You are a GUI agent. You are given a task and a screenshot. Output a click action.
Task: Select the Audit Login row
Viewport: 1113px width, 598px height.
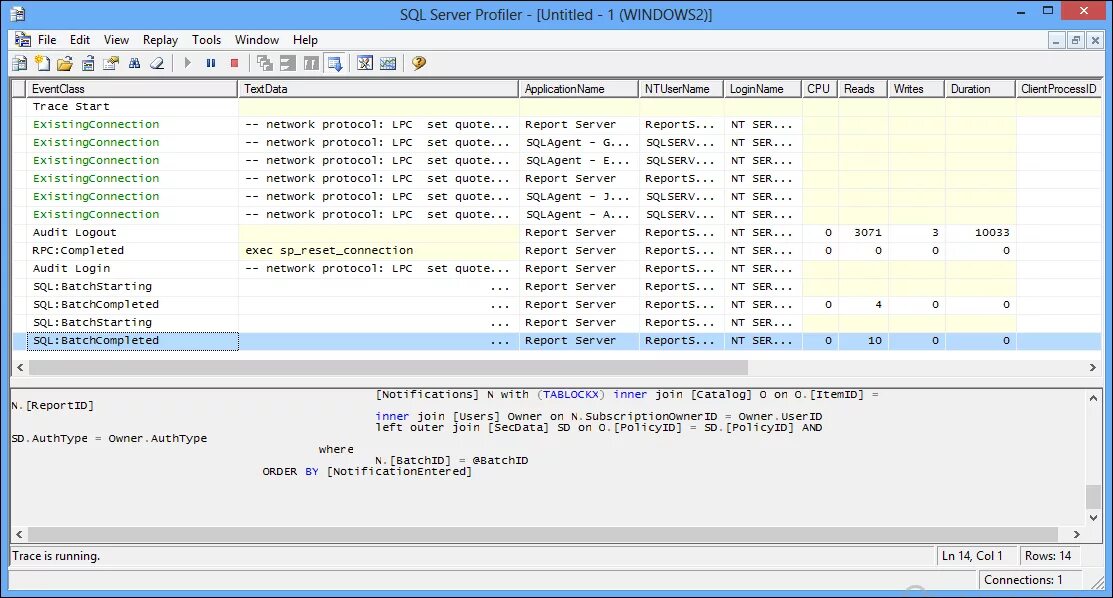coord(557,268)
